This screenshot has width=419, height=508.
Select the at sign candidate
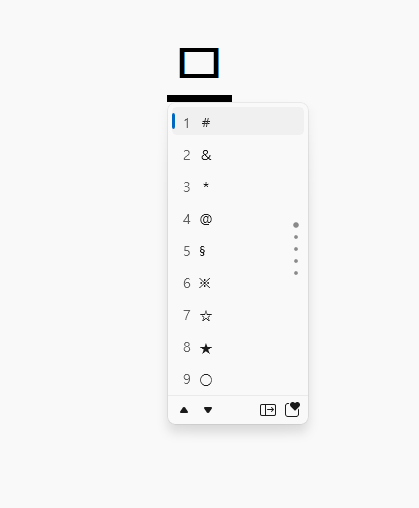click(x=238, y=219)
